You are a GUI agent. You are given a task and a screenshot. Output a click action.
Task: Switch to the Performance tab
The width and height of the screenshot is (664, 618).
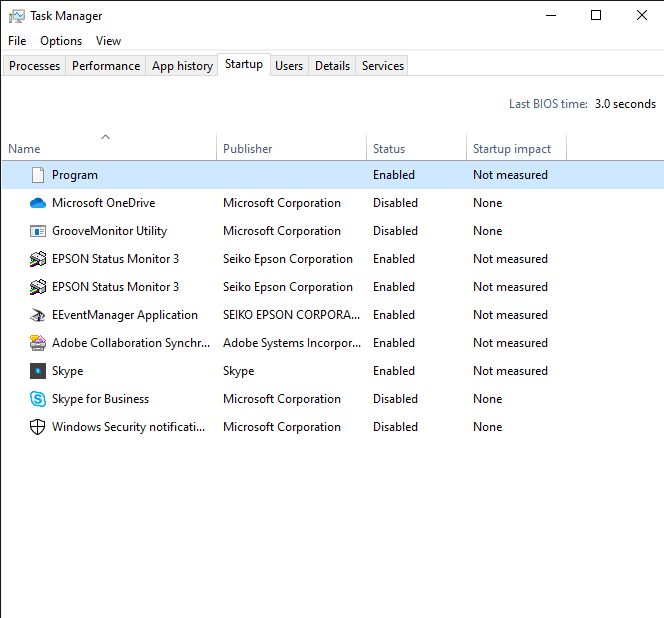point(106,66)
